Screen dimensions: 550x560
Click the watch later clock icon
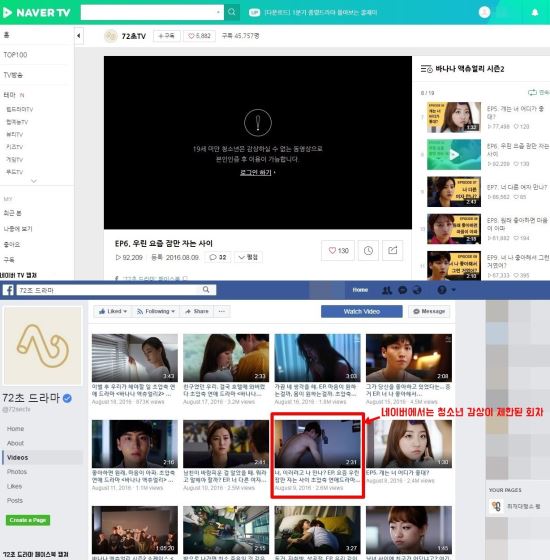pos(368,250)
